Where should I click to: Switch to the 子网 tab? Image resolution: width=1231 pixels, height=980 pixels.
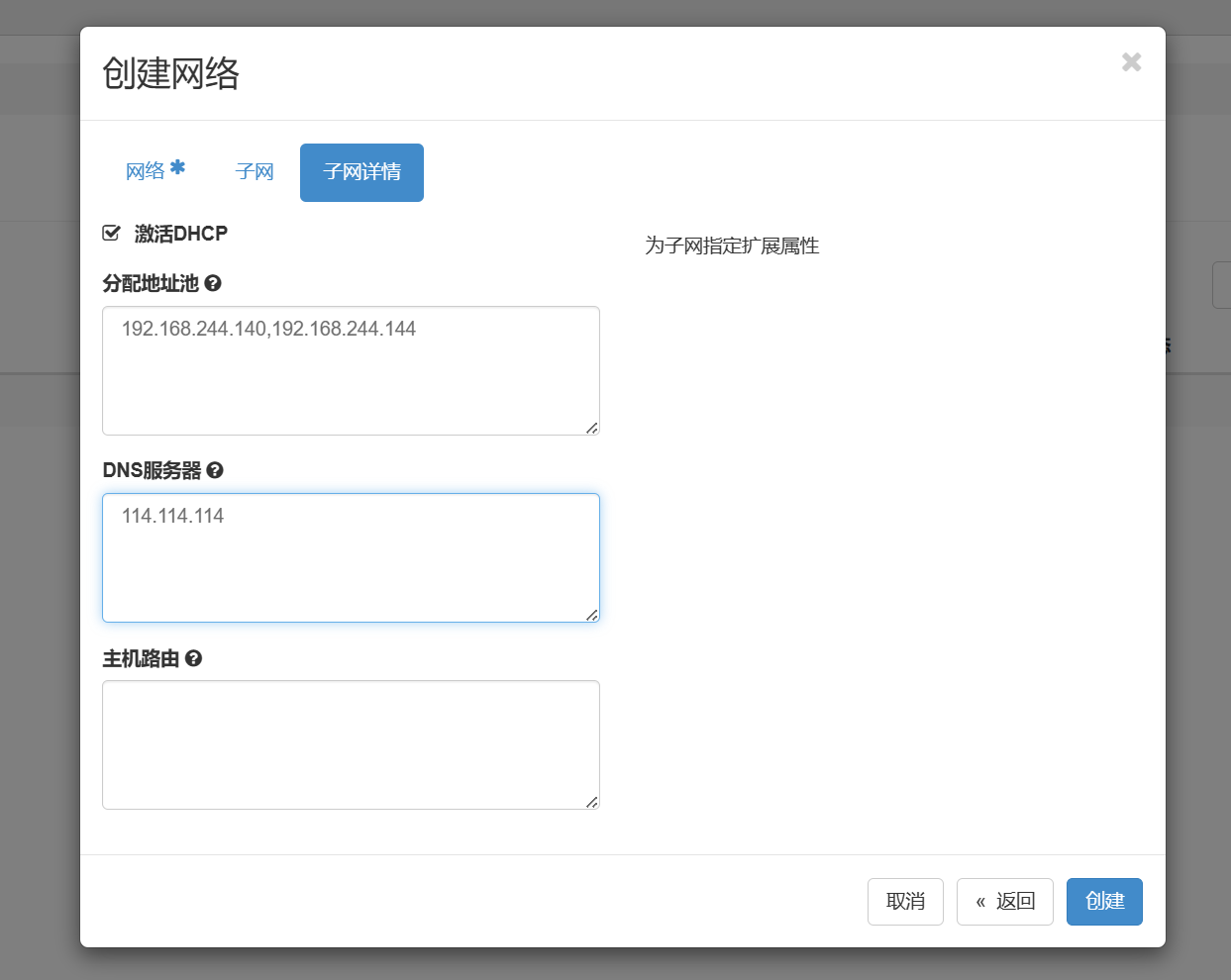click(x=255, y=172)
